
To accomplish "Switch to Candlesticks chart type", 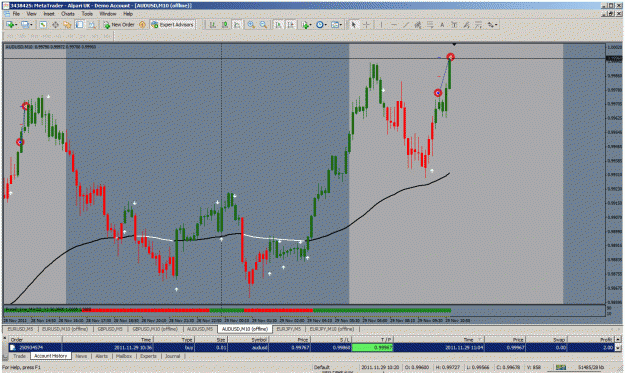I will 225,25.
